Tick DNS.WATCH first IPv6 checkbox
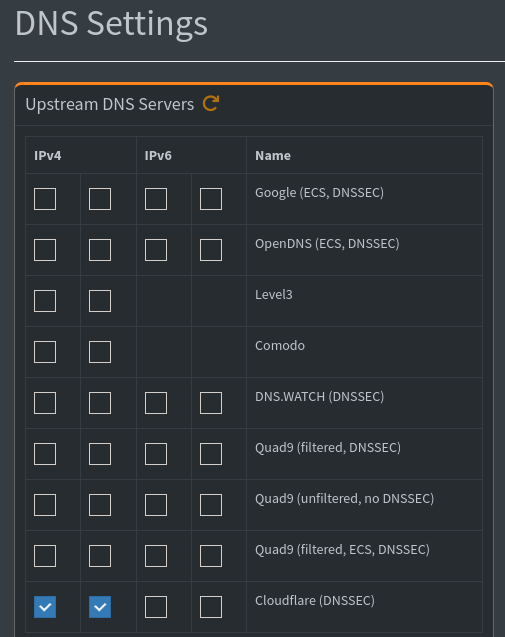This screenshot has width=505, height=637. tap(156, 403)
